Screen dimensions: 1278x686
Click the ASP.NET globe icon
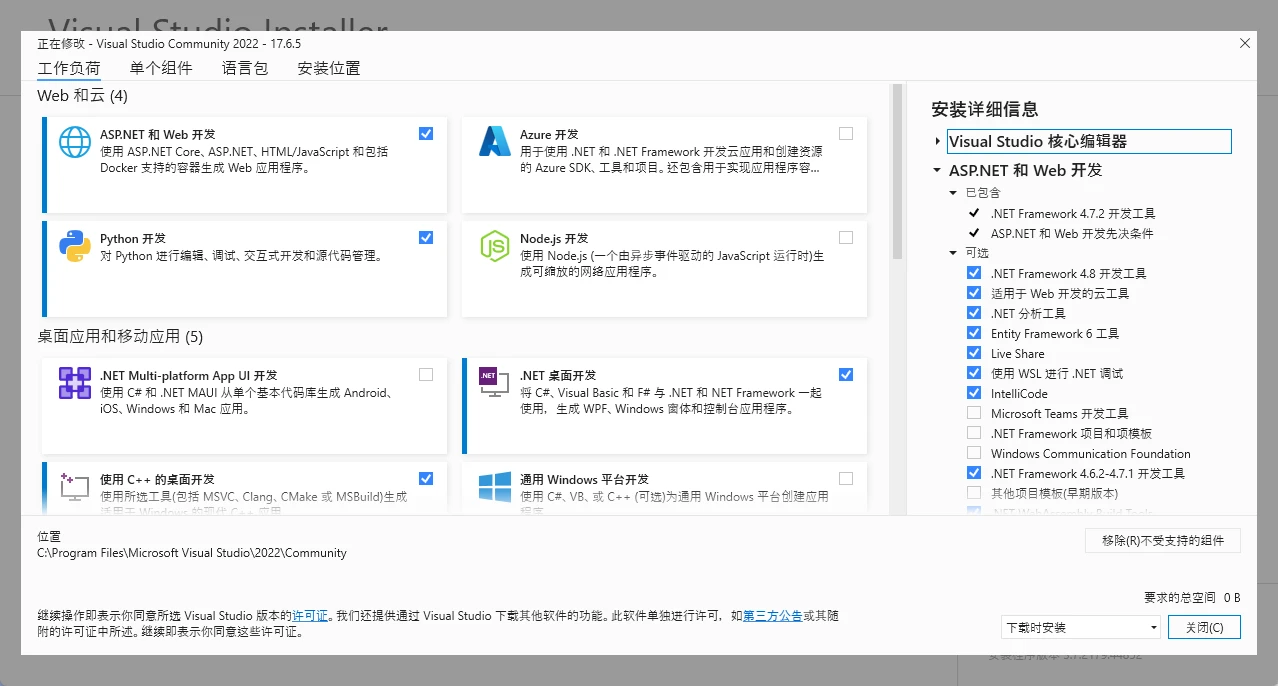coord(75,142)
